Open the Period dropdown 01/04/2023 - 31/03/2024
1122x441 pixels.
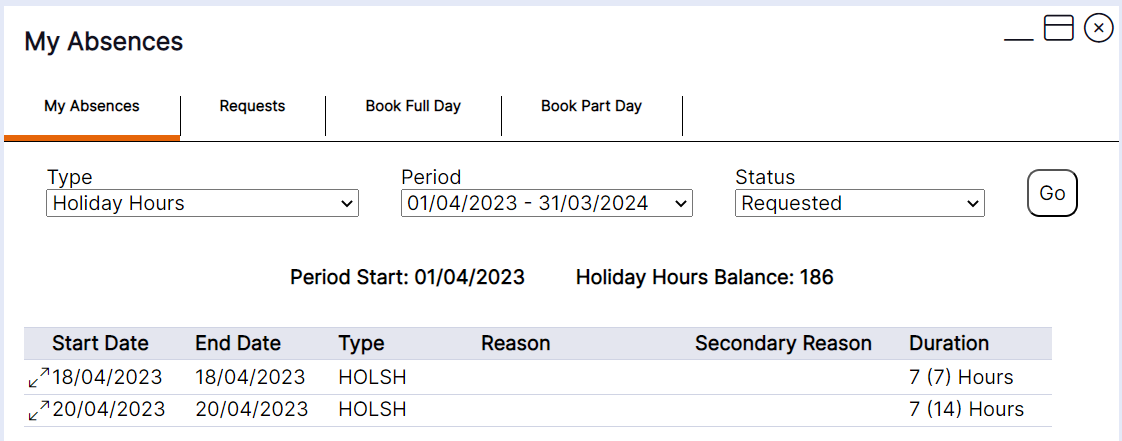coord(546,203)
